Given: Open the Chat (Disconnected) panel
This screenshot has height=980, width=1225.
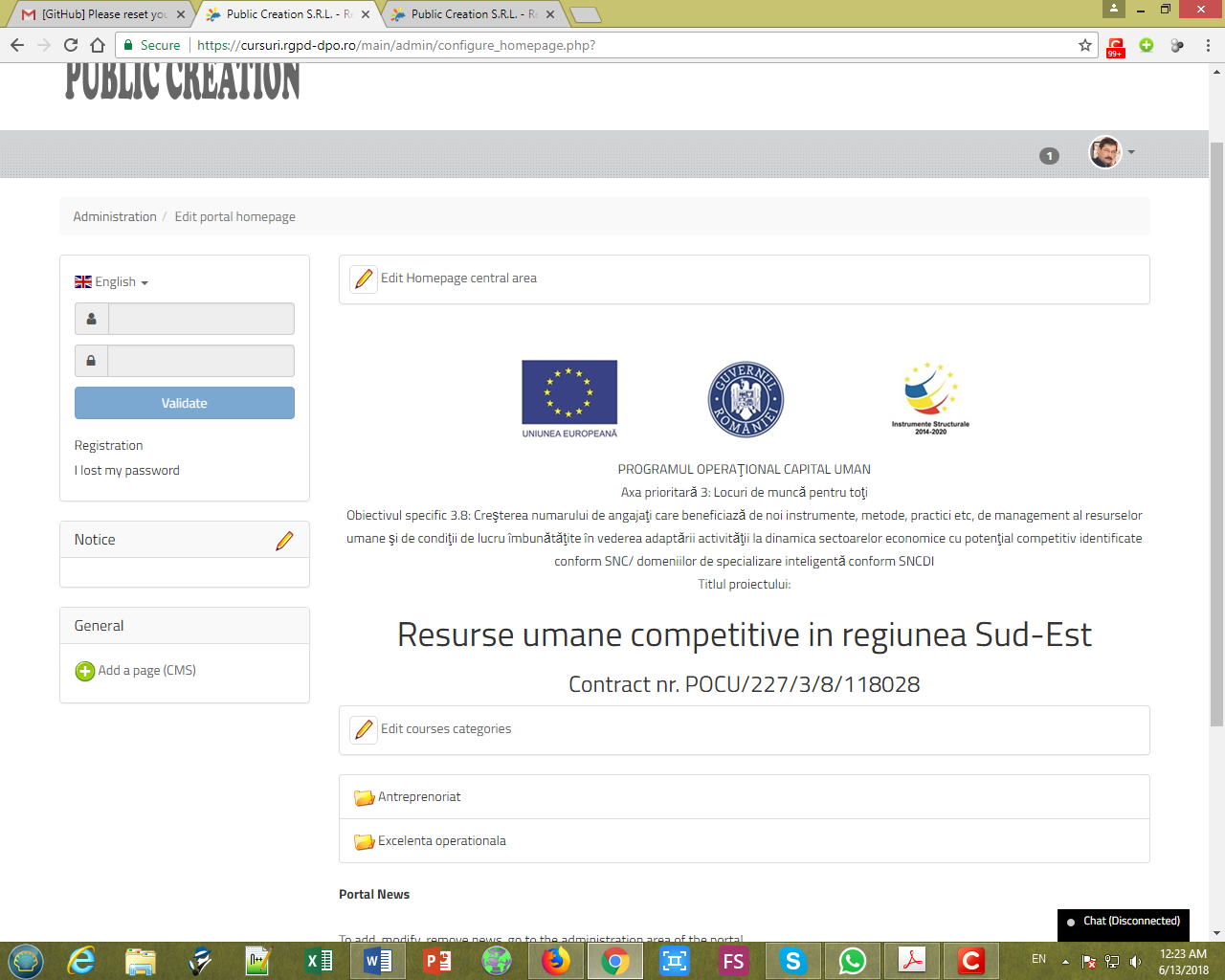Looking at the screenshot, I should (1122, 921).
